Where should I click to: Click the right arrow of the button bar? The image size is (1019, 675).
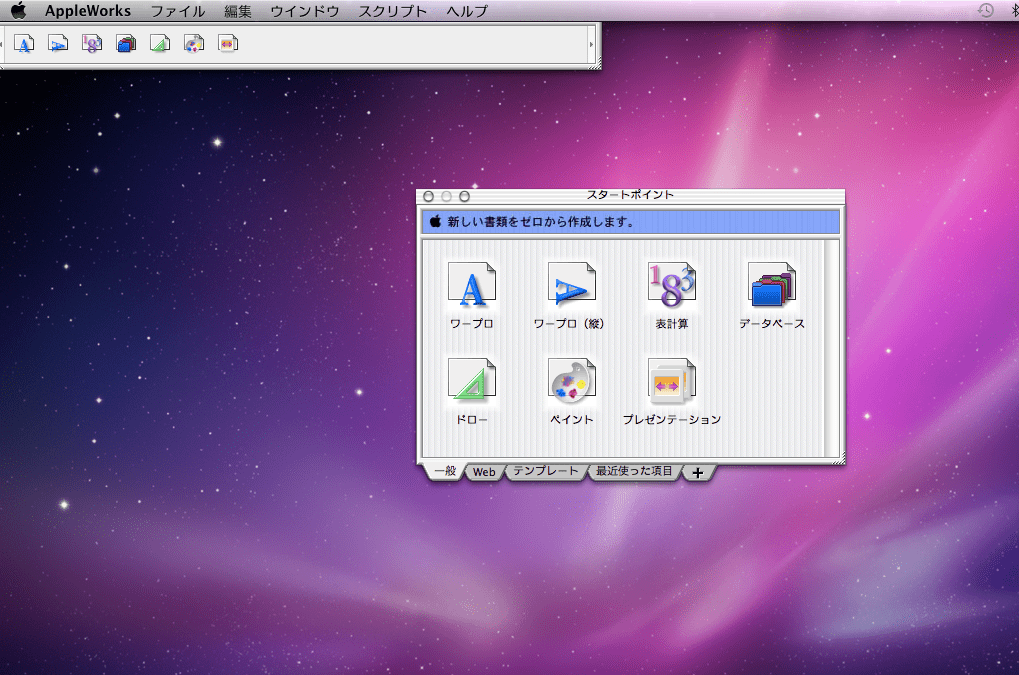[591, 44]
